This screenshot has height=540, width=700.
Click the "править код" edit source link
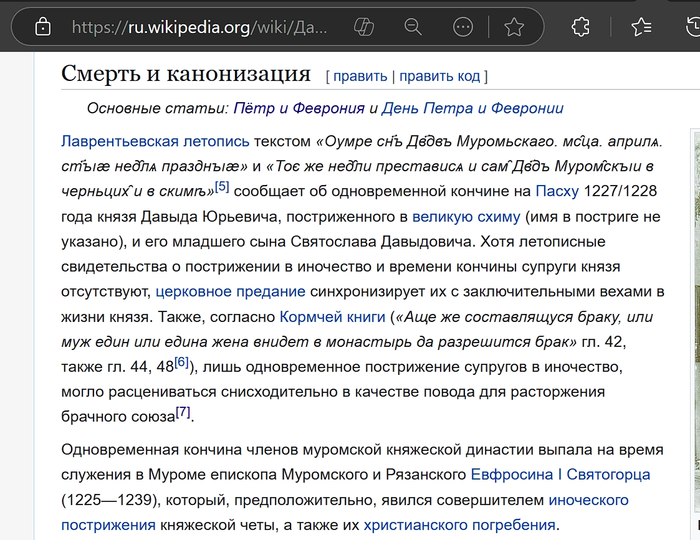440,76
